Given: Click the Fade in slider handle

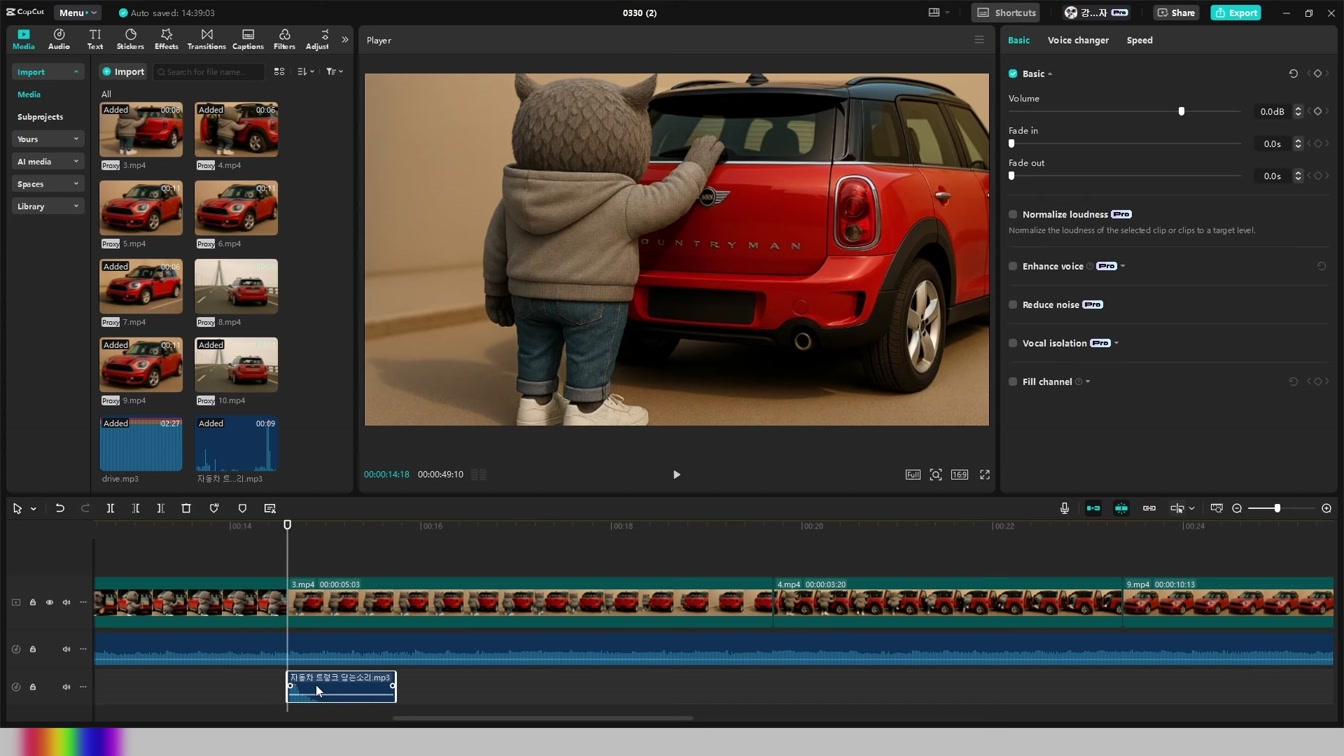Looking at the screenshot, I should 1012,143.
